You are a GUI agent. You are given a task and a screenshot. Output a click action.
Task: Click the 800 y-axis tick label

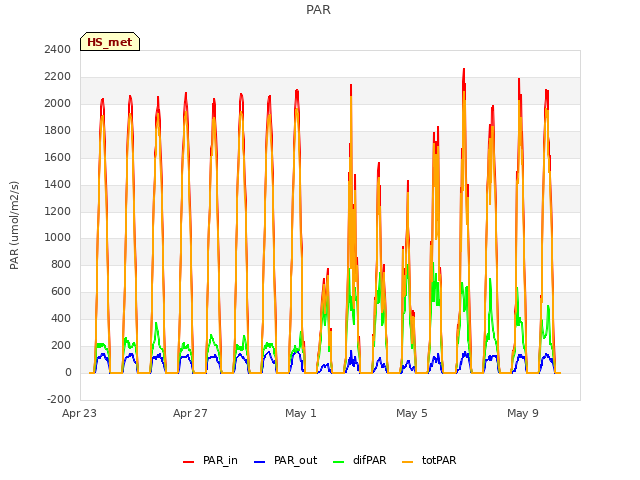61,265
